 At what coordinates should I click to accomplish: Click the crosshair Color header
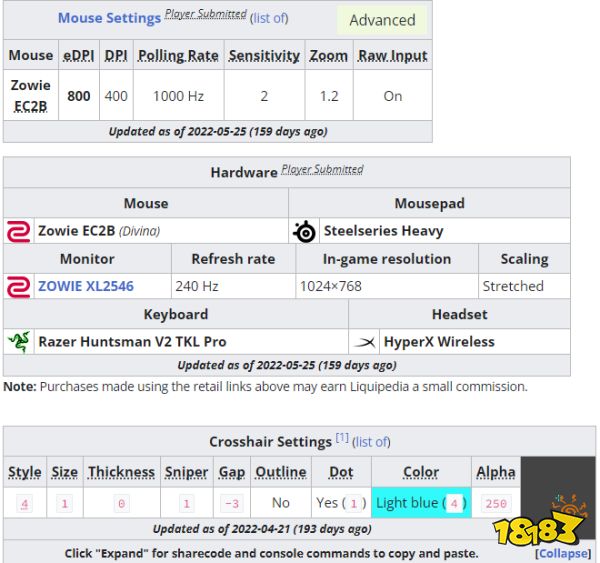421,472
